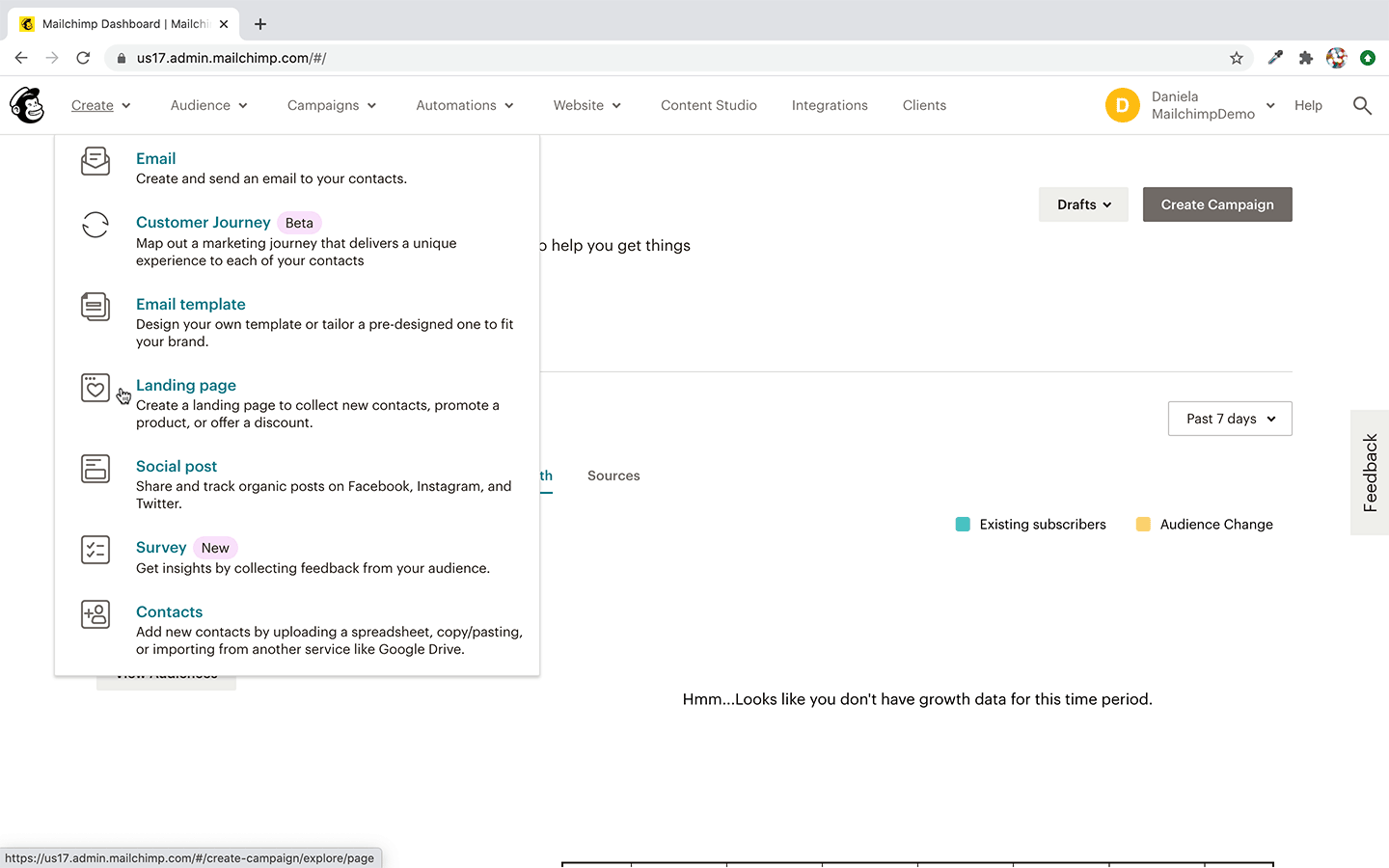The image size is (1389, 868).
Task: Expand the Automations menu
Action: [465, 105]
